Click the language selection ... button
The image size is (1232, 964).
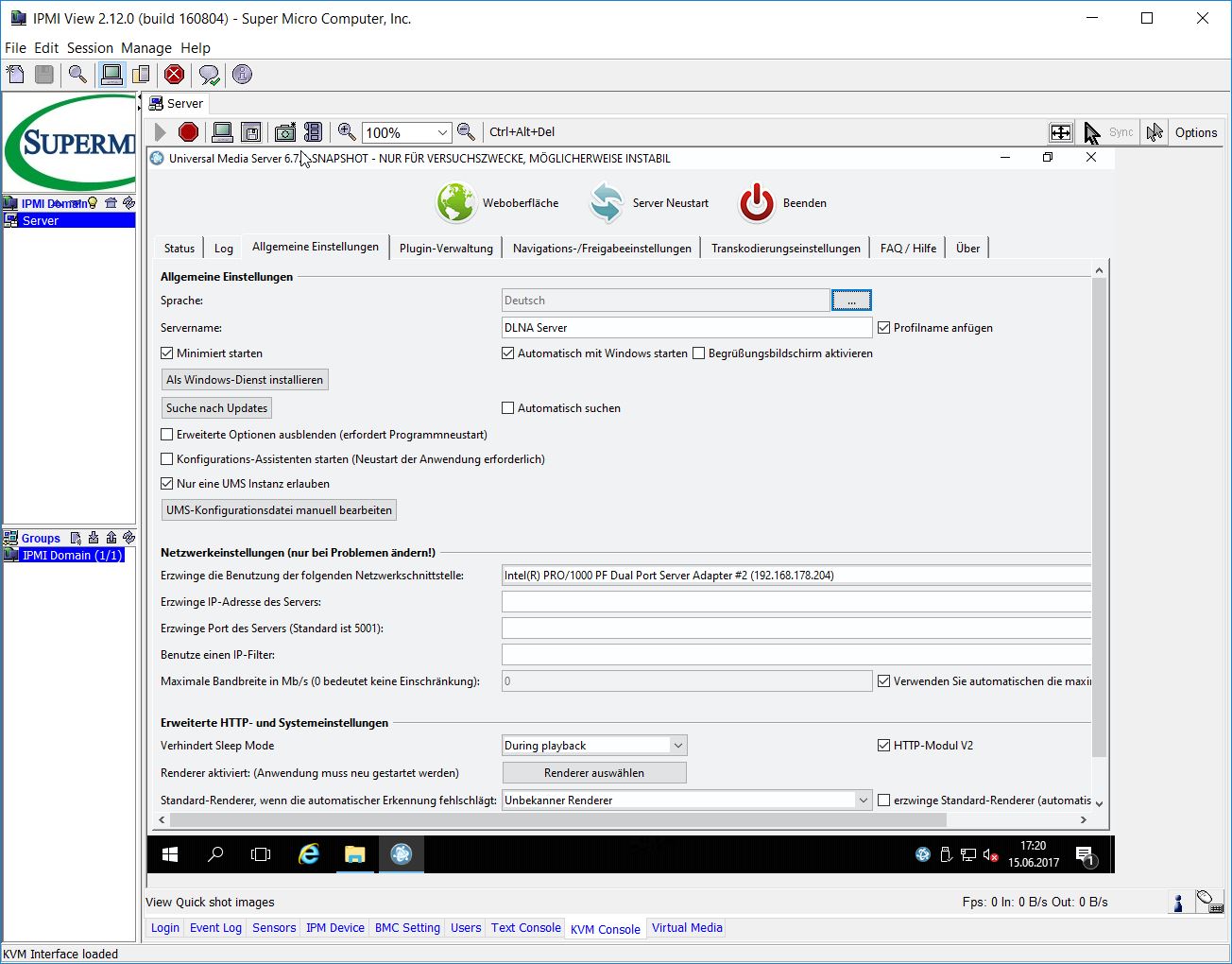coord(851,301)
